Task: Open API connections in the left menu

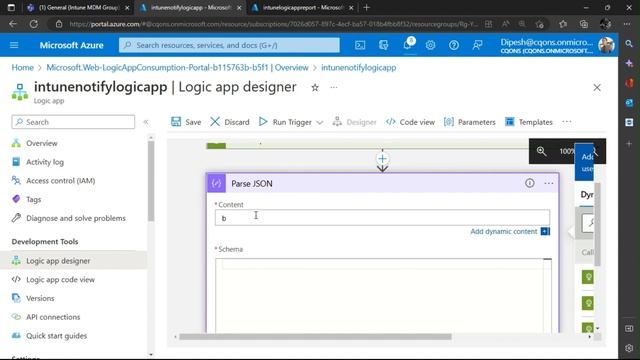Action: click(x=53, y=317)
